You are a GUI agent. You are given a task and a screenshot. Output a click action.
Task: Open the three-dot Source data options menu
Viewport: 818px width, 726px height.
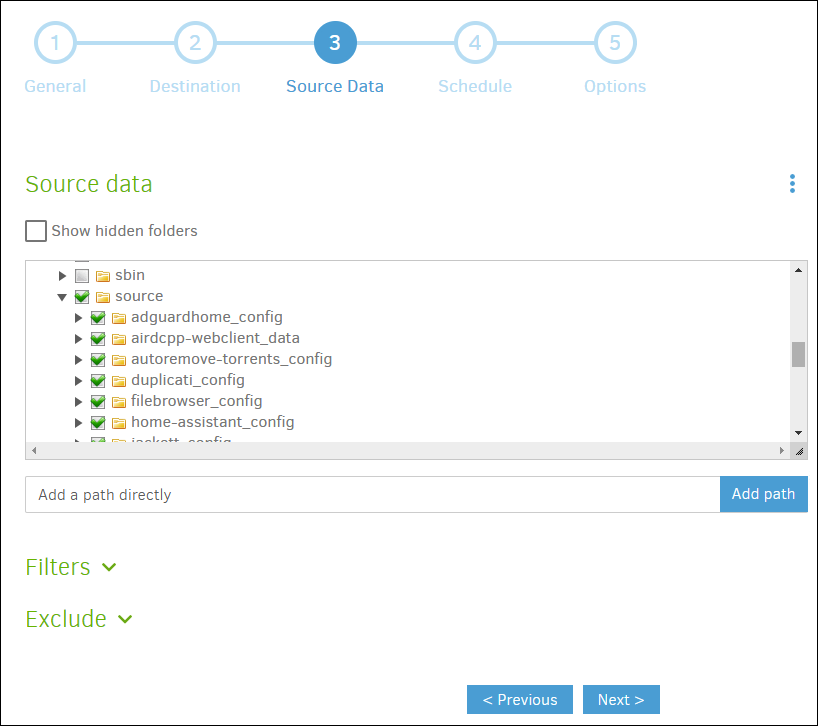click(792, 184)
